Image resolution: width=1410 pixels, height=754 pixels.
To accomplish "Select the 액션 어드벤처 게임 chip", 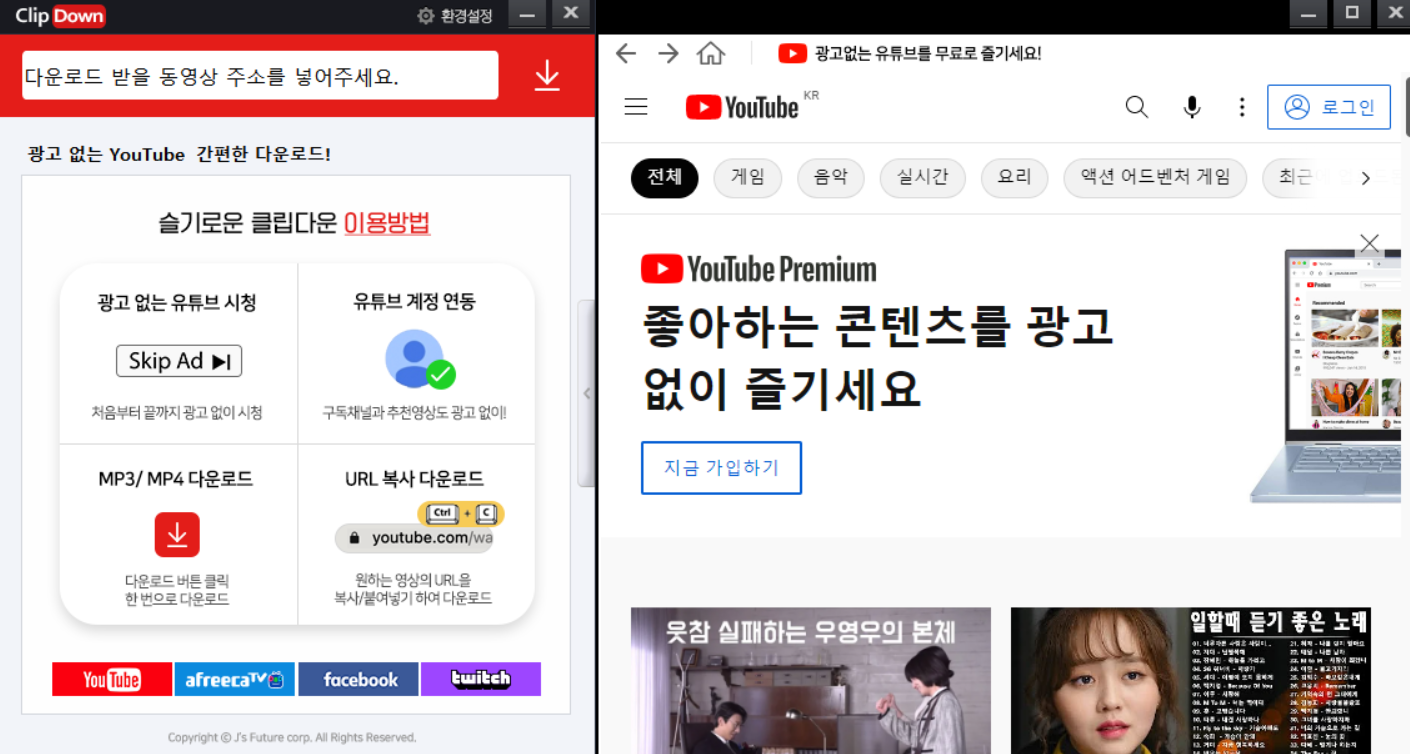I will [x=1155, y=178].
